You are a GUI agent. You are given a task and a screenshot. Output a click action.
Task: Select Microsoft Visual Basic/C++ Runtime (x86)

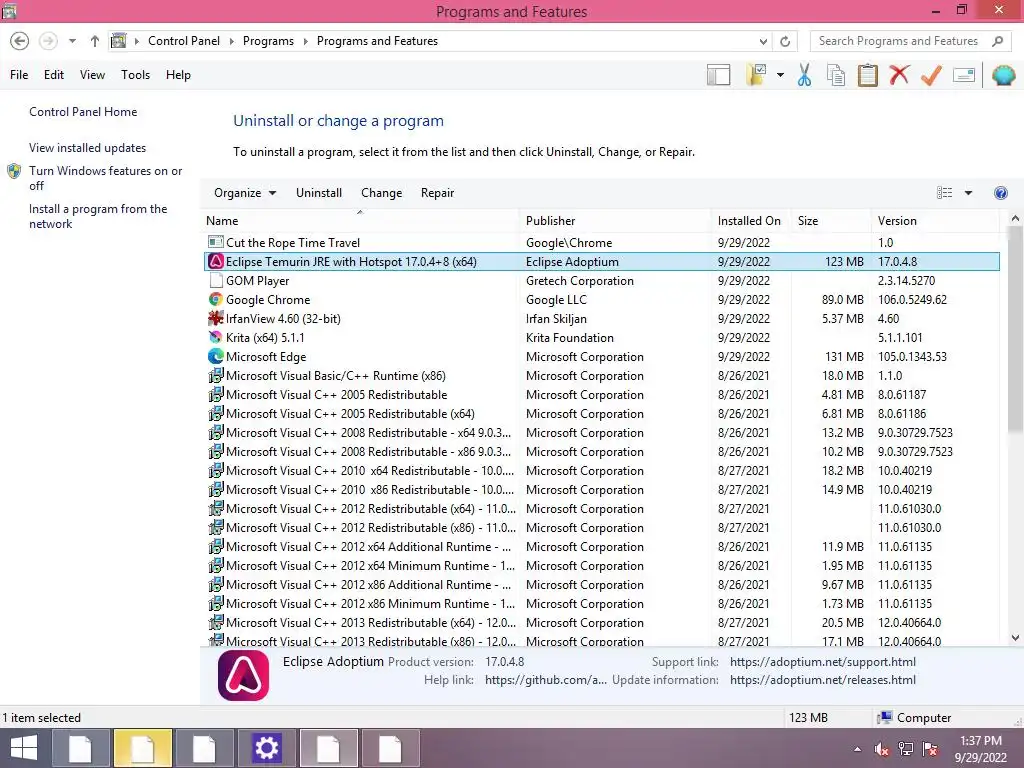[x=601, y=376]
